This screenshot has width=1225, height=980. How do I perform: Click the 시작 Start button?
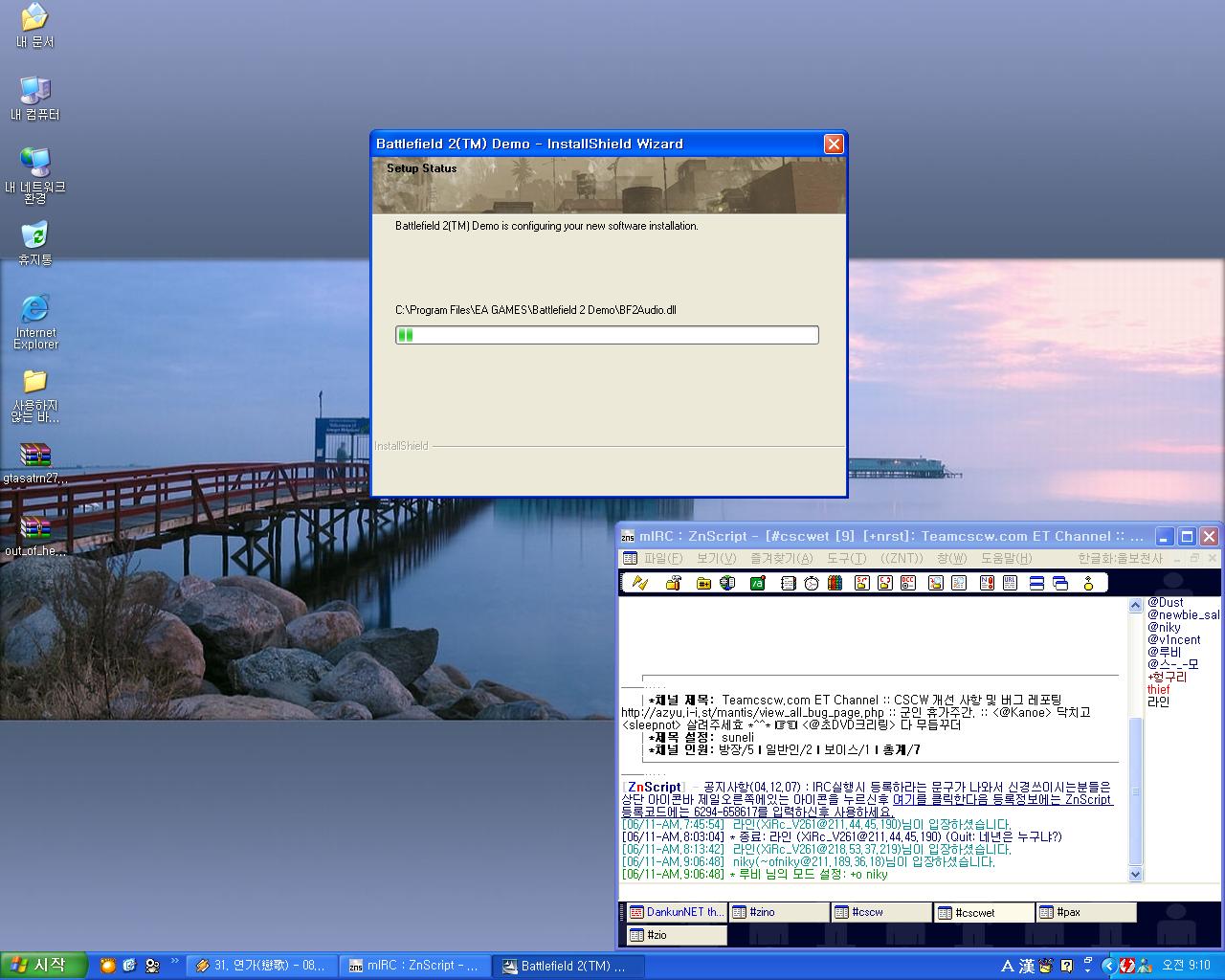pos(43,965)
